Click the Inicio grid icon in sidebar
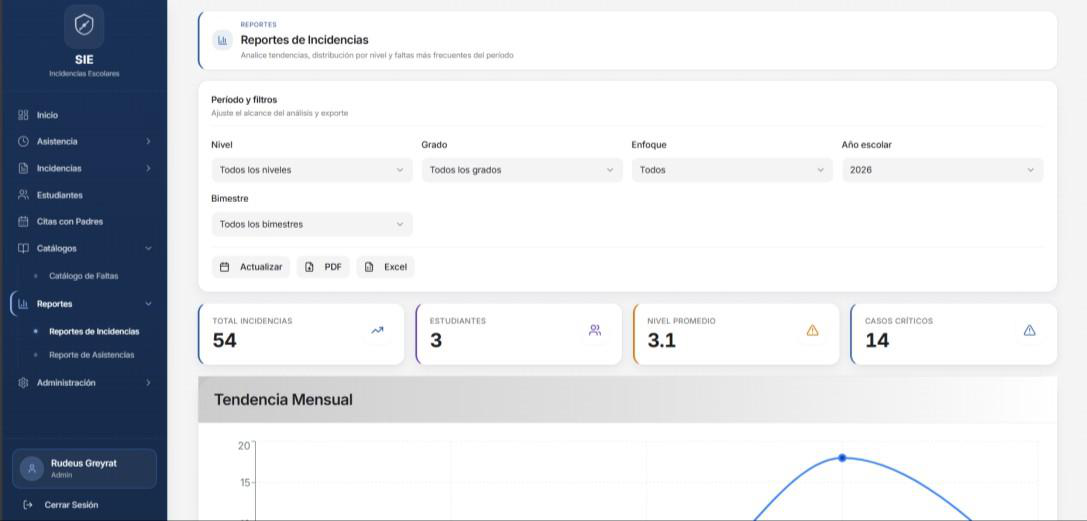The image size is (1087, 521). point(23,115)
